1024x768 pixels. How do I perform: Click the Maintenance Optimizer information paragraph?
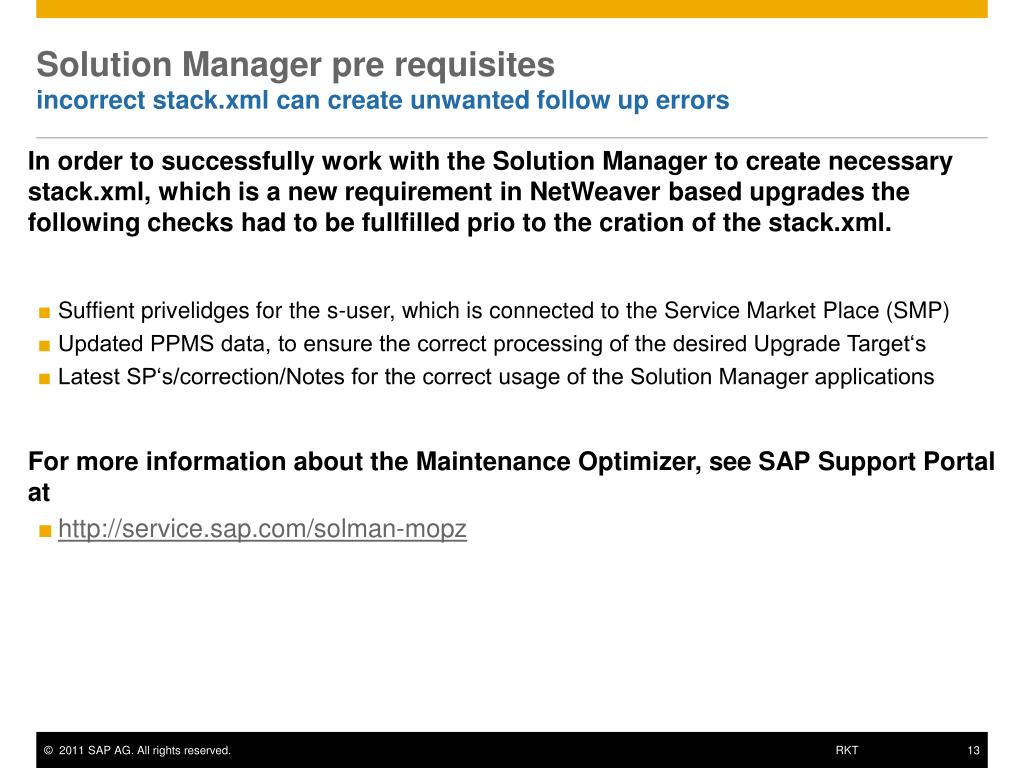511,477
